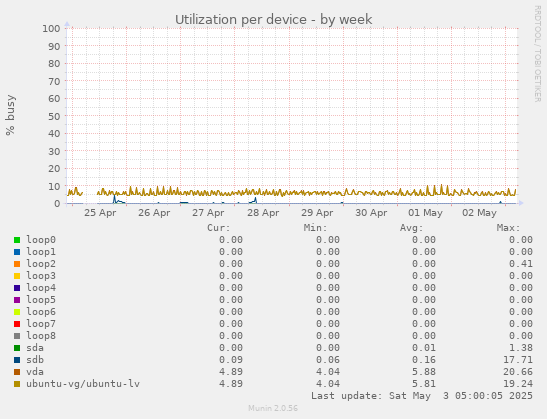The height and width of the screenshot is (419, 547).
Task: Select the loop4 legend label
Action: pos(41,287)
